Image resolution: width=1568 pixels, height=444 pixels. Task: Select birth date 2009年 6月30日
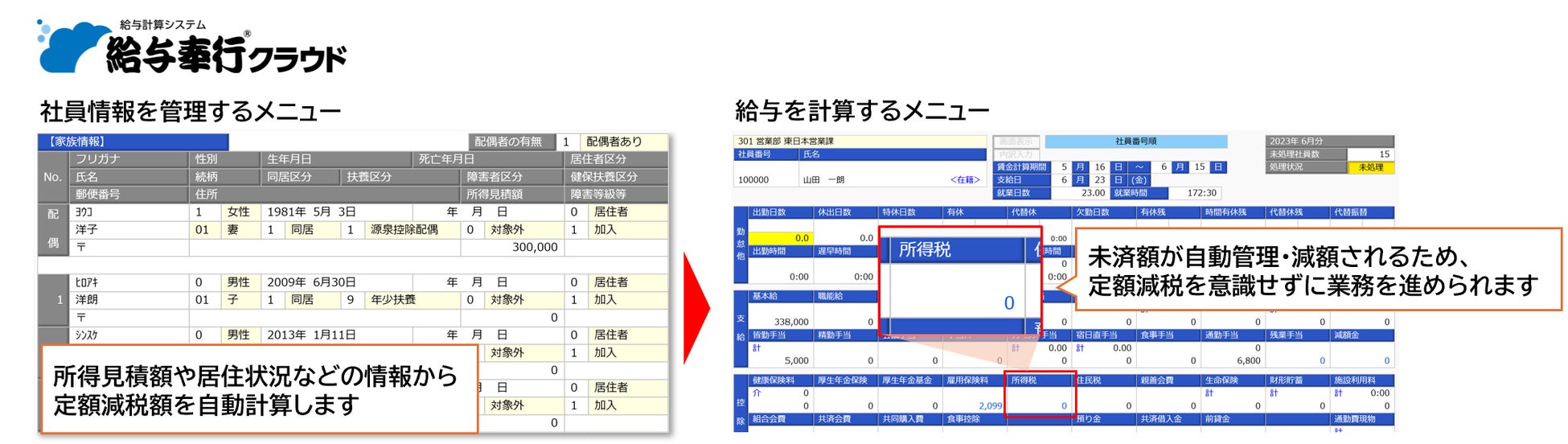311,282
